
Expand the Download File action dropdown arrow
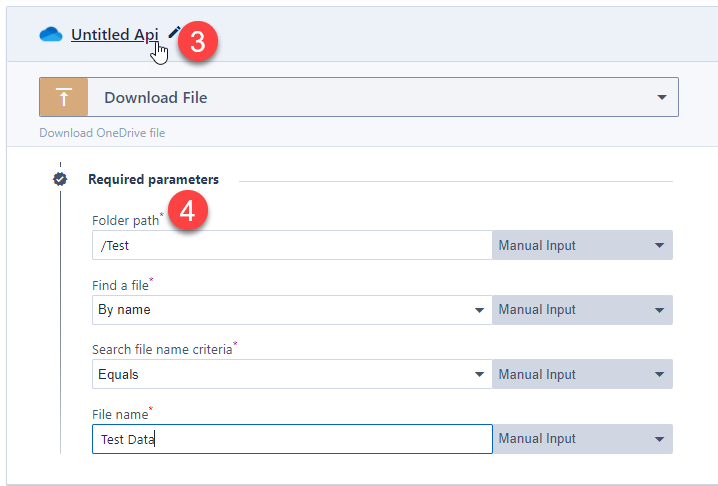click(661, 98)
